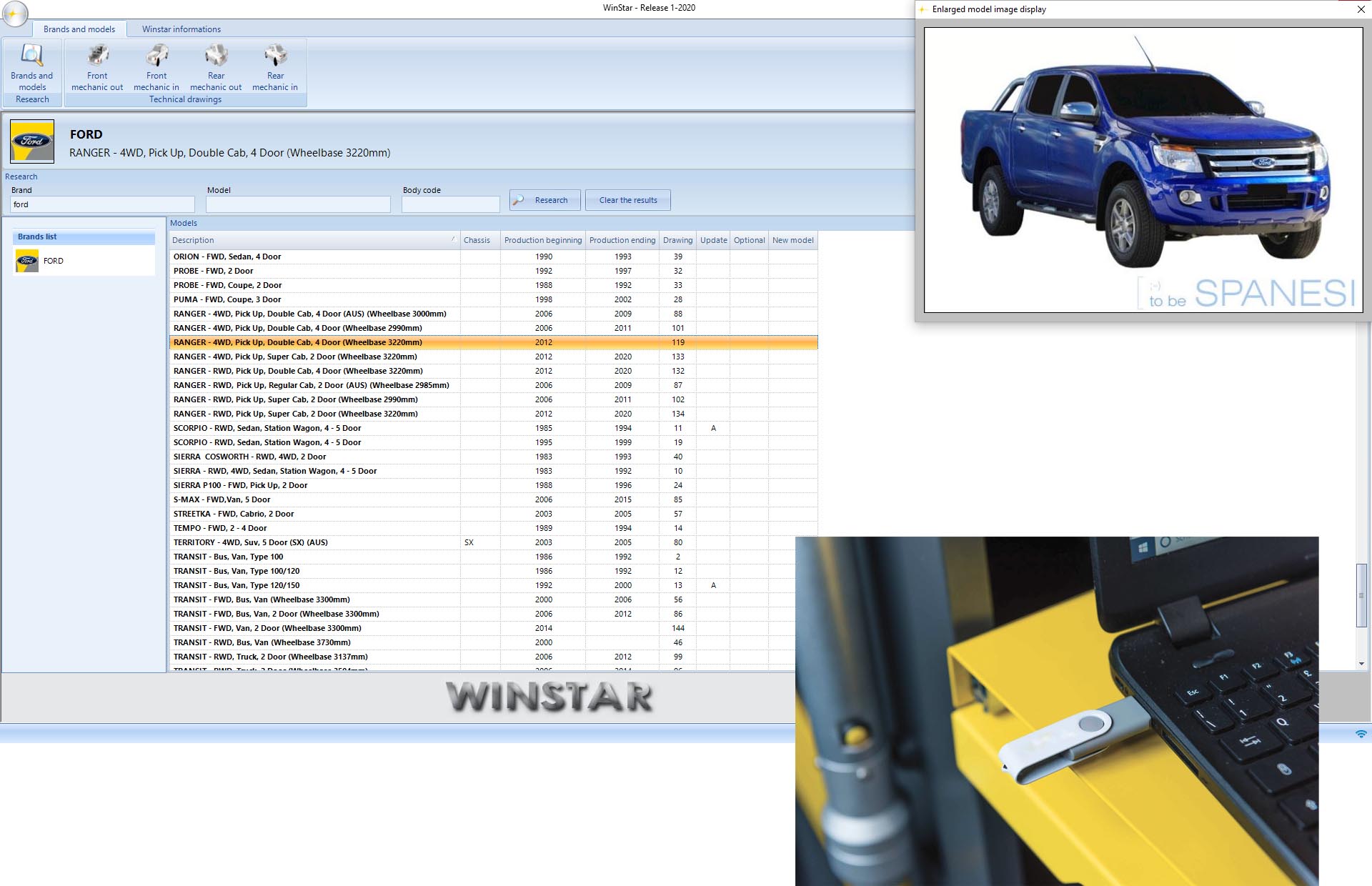This screenshot has height=886, width=1372.
Task: Select RANGER RWD Double Cab 3220mm row
Action: point(493,371)
